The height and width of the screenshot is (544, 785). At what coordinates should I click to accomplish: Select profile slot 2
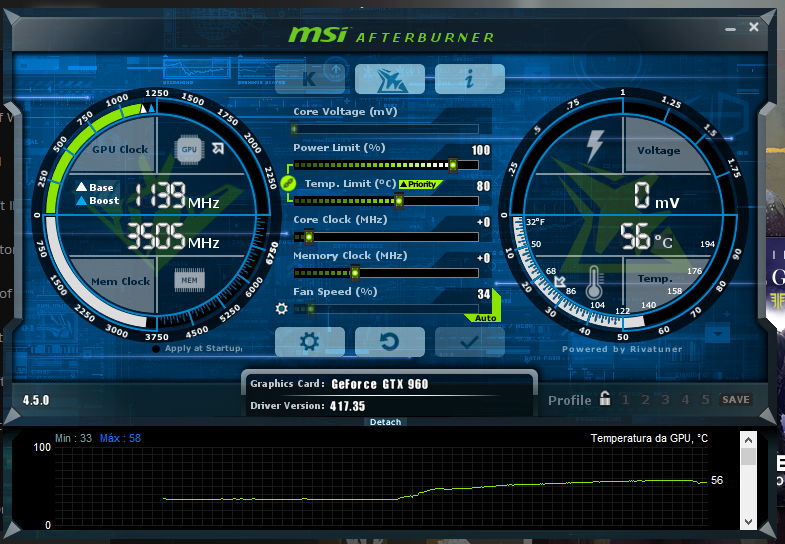click(645, 399)
